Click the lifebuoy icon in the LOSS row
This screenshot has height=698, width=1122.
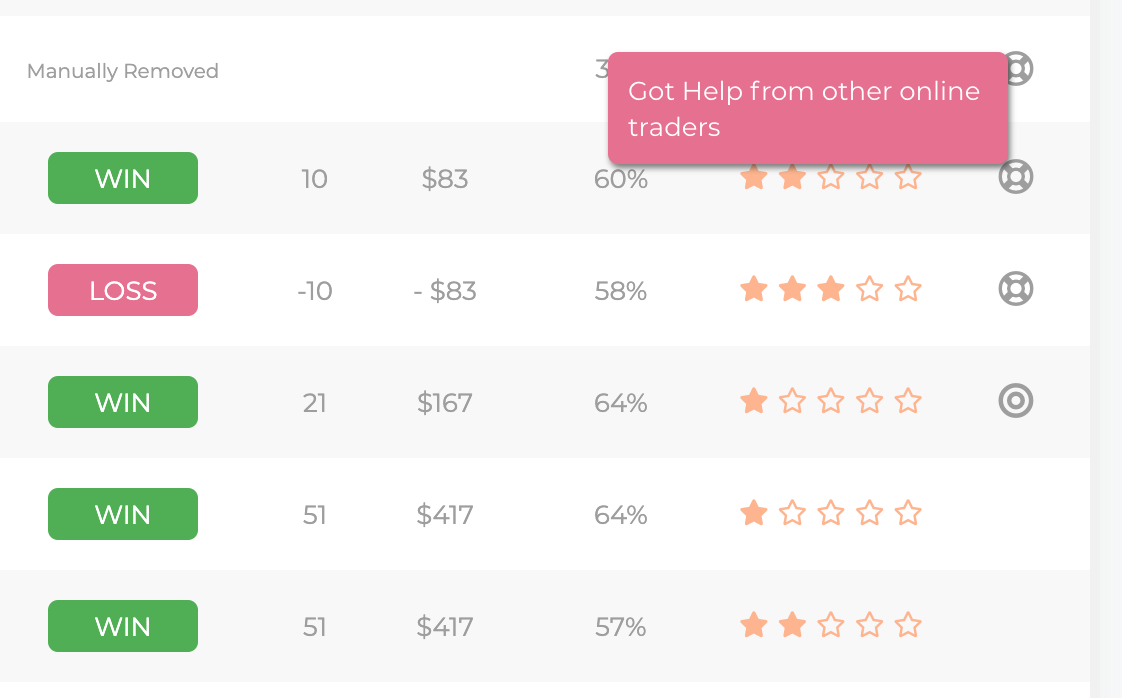1015,289
